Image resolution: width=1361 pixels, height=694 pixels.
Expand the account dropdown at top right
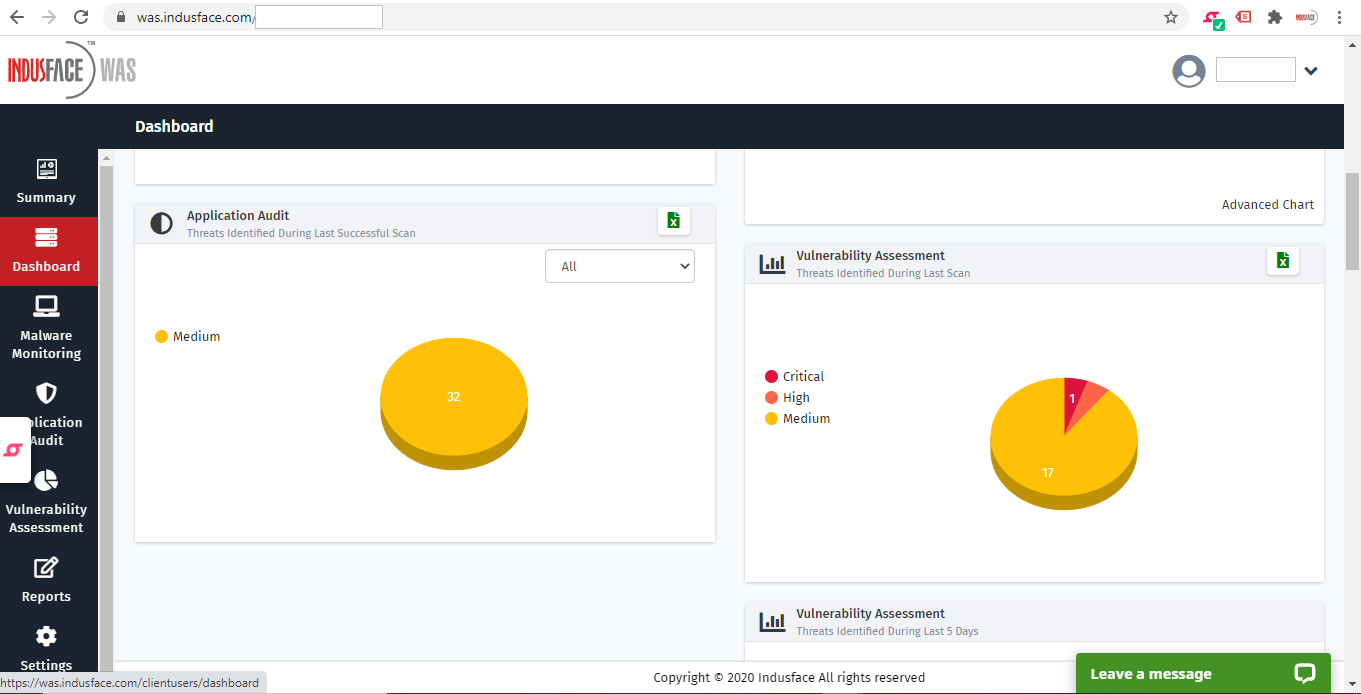pos(1311,71)
